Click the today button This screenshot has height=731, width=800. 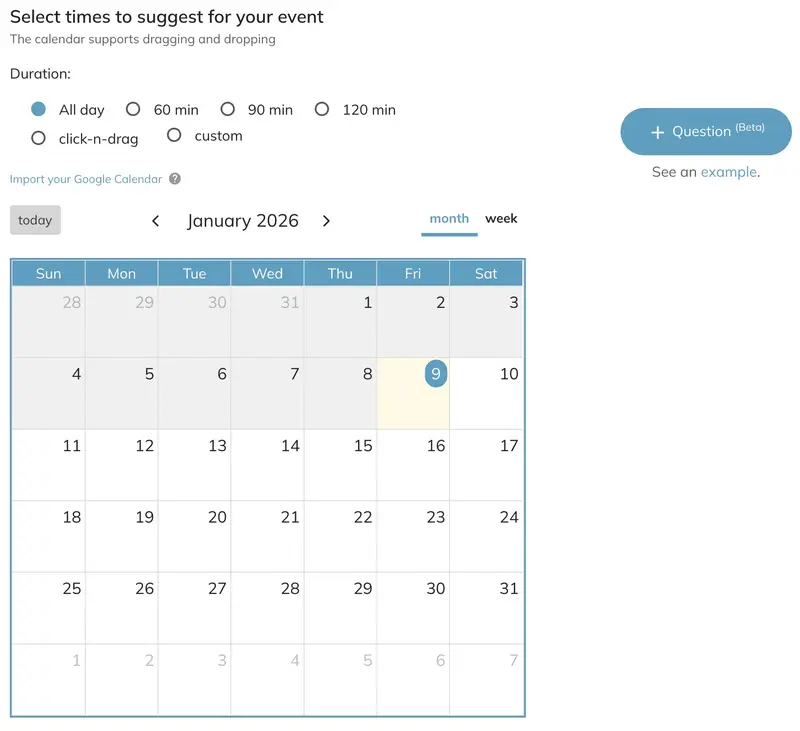[x=35, y=220]
